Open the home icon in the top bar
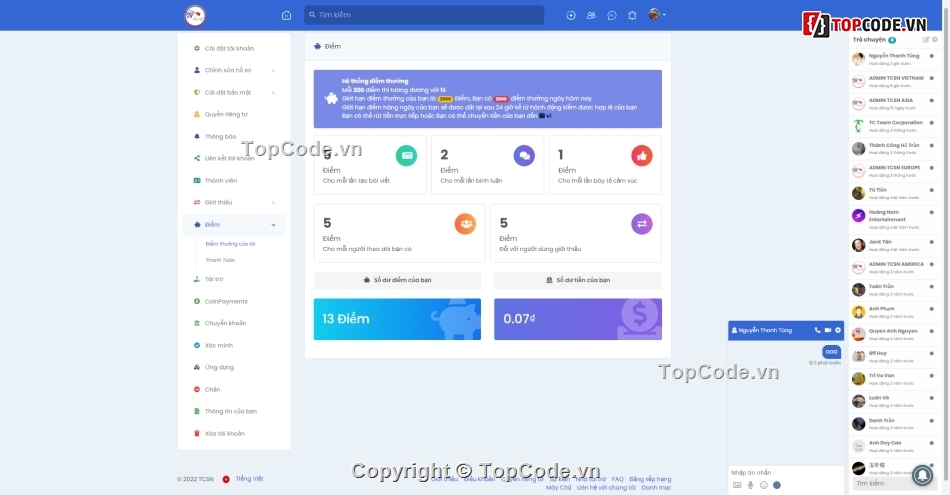Screen dimensions: 950x495 click(x=287, y=15)
